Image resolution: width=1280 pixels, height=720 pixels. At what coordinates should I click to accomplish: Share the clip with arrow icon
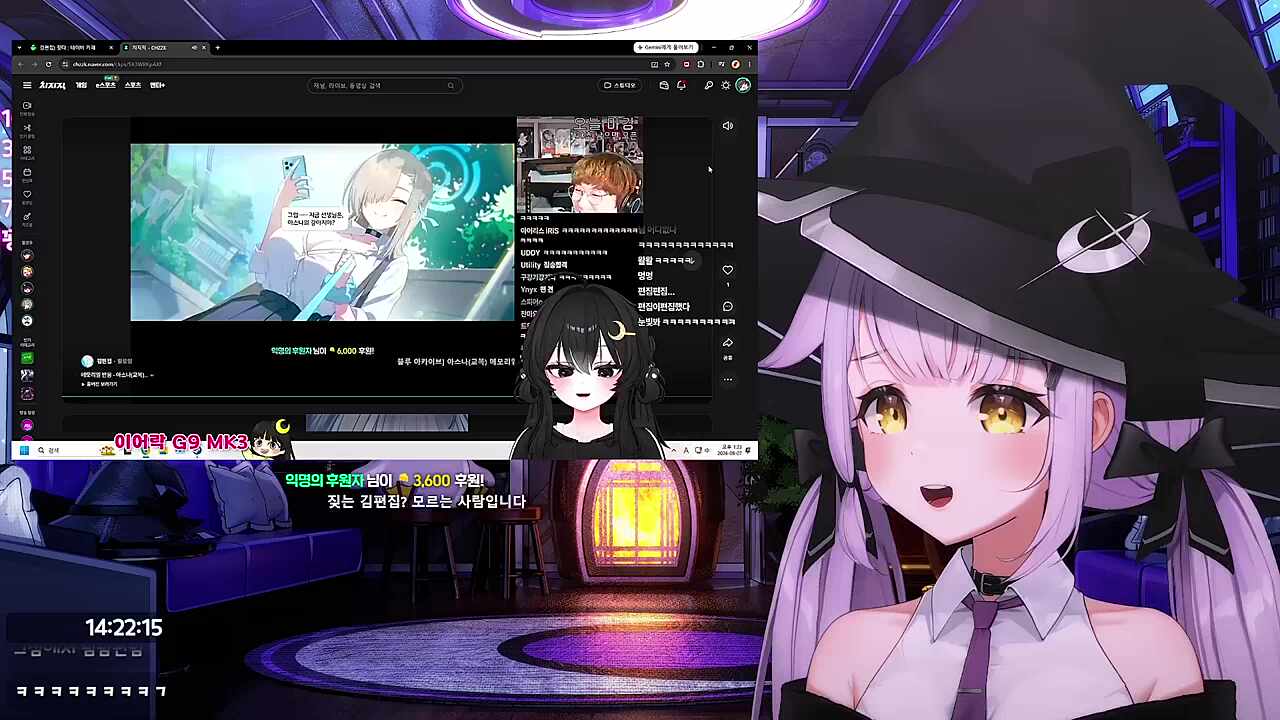point(728,343)
